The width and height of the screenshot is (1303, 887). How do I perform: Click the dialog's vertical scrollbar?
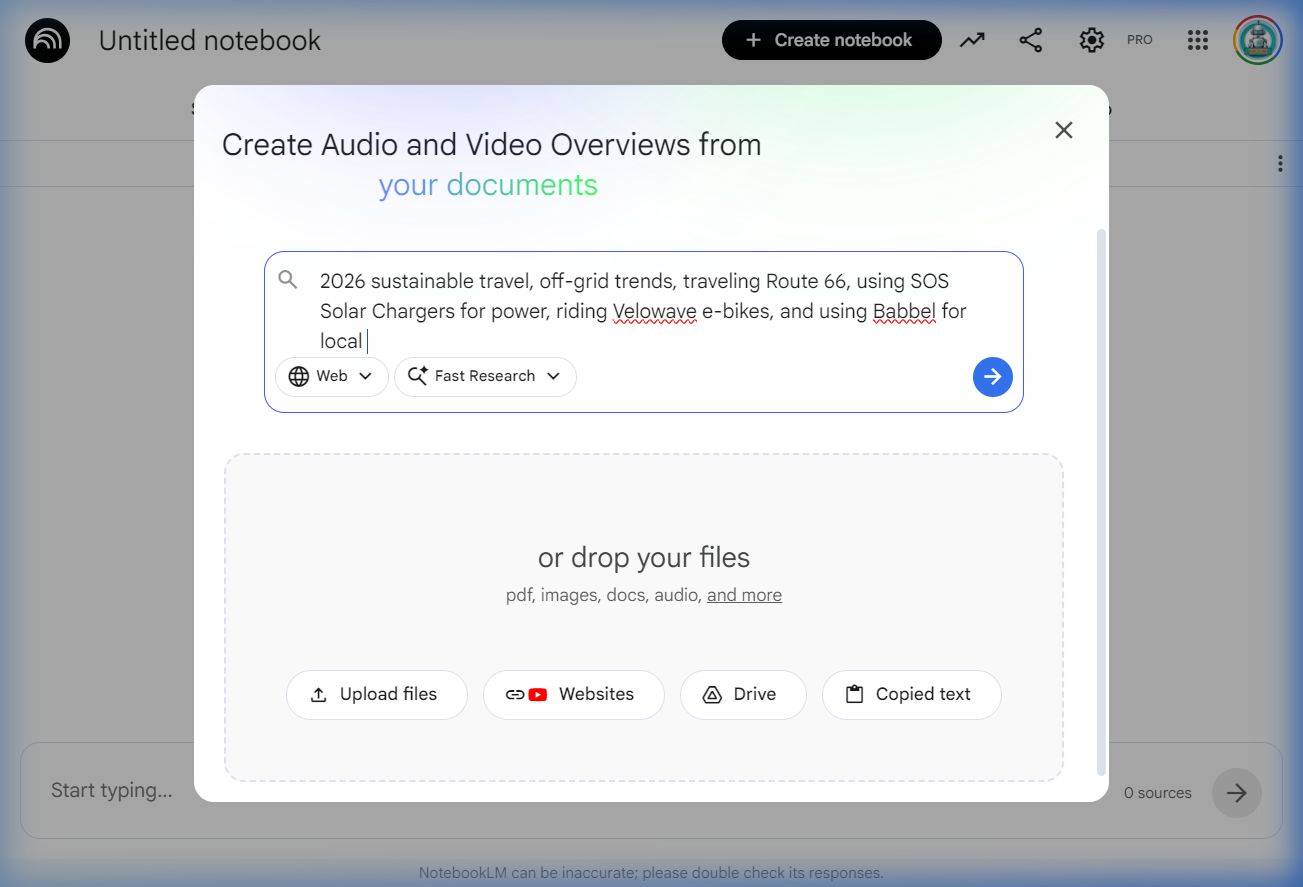[x=1102, y=500]
